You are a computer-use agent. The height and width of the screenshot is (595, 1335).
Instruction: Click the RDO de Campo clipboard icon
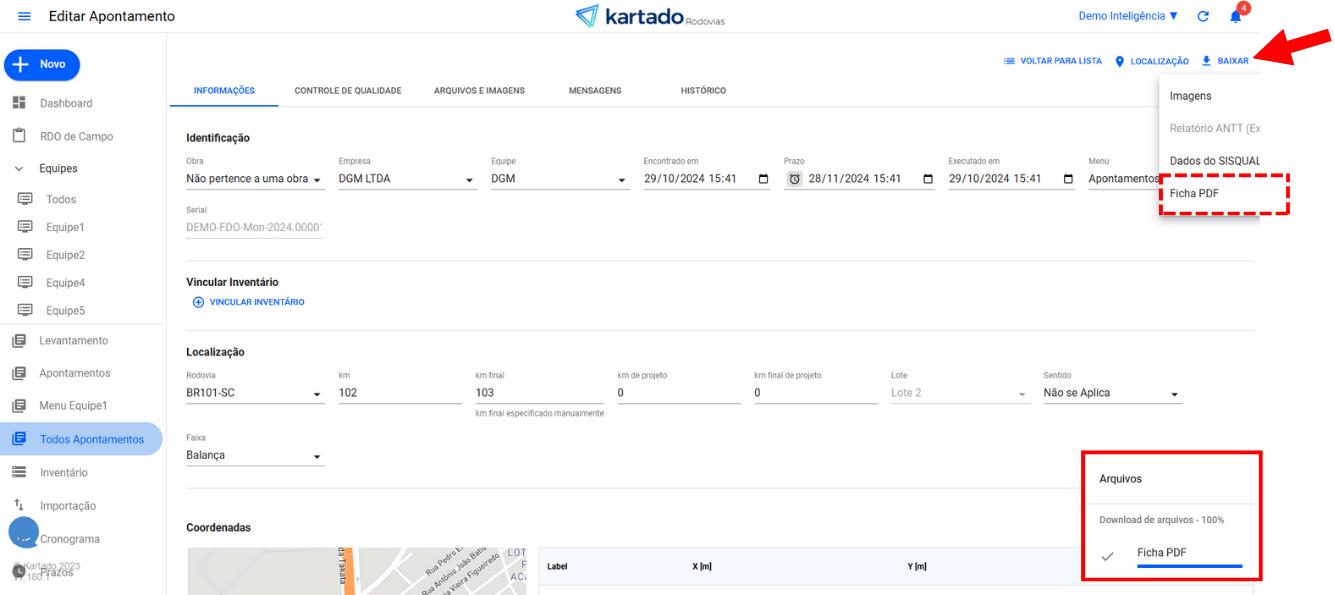point(19,136)
